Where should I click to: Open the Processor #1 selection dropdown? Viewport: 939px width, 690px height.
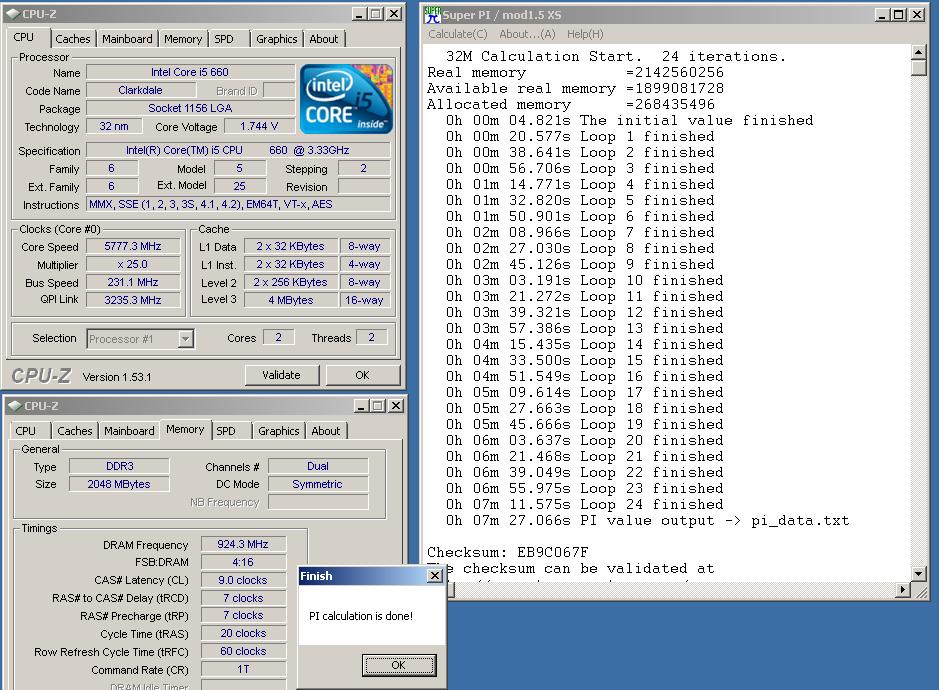pos(186,339)
